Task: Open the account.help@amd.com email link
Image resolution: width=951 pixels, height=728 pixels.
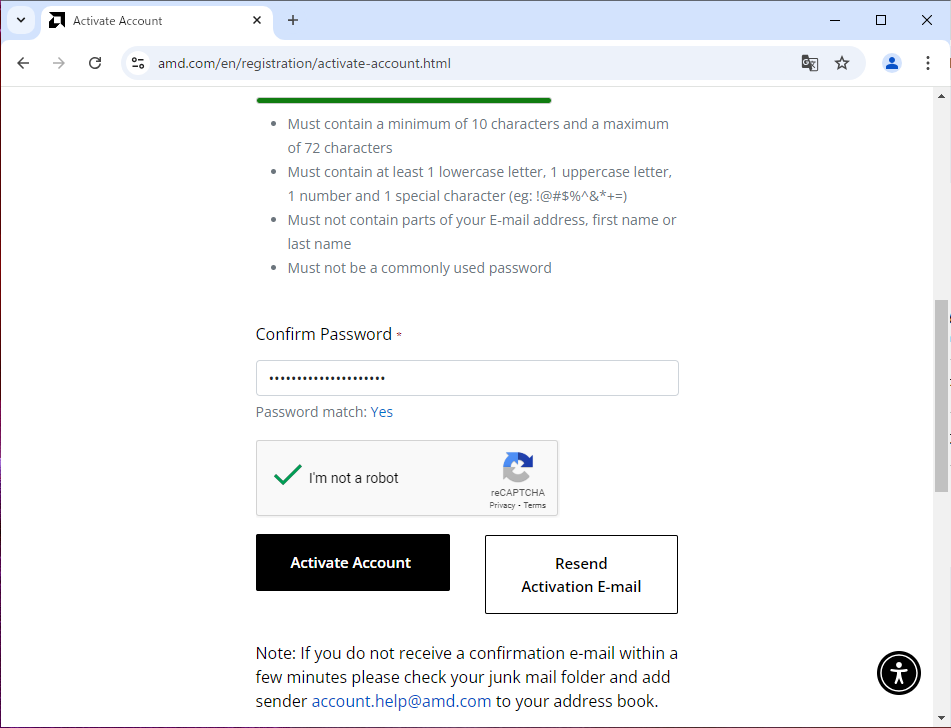Action: point(401,701)
